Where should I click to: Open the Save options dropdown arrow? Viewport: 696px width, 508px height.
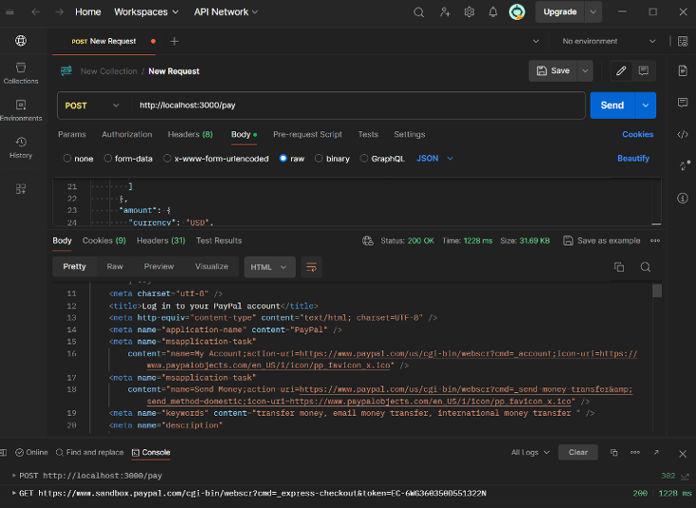(x=585, y=71)
